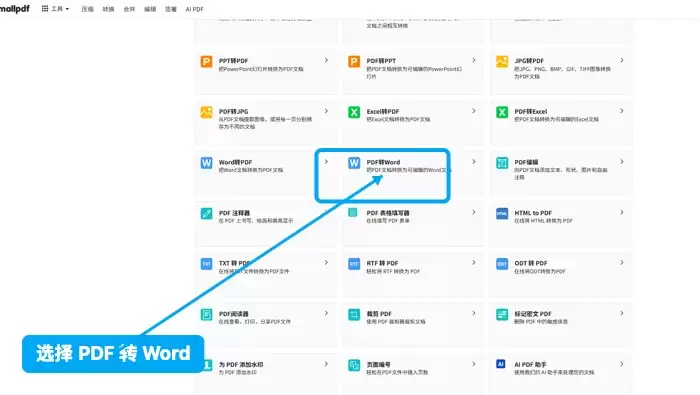Viewport: 700px width, 395px height.
Task: Click the chevron on PDF转PPT card
Action: point(474,60)
